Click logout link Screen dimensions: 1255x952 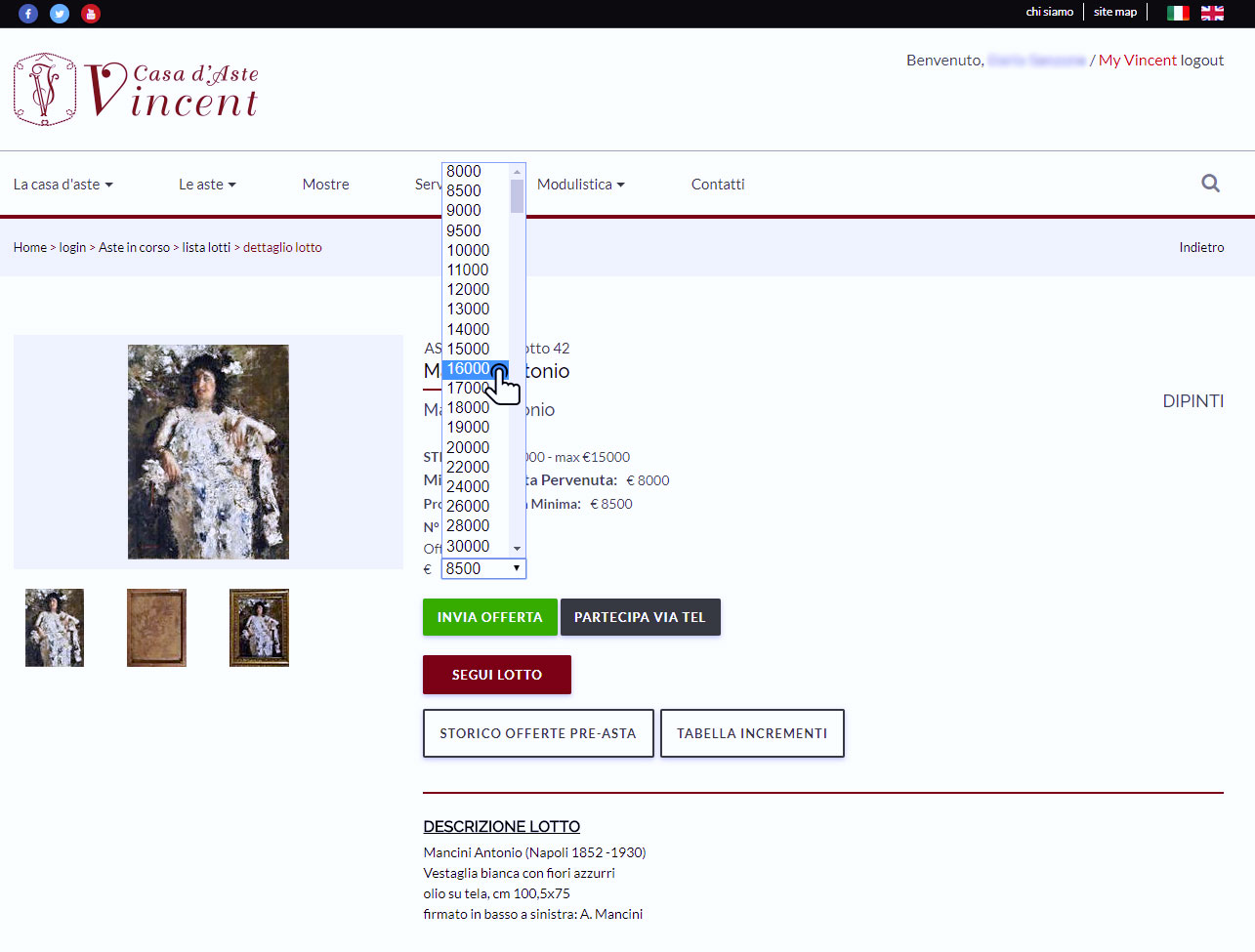pyautogui.click(x=1202, y=60)
